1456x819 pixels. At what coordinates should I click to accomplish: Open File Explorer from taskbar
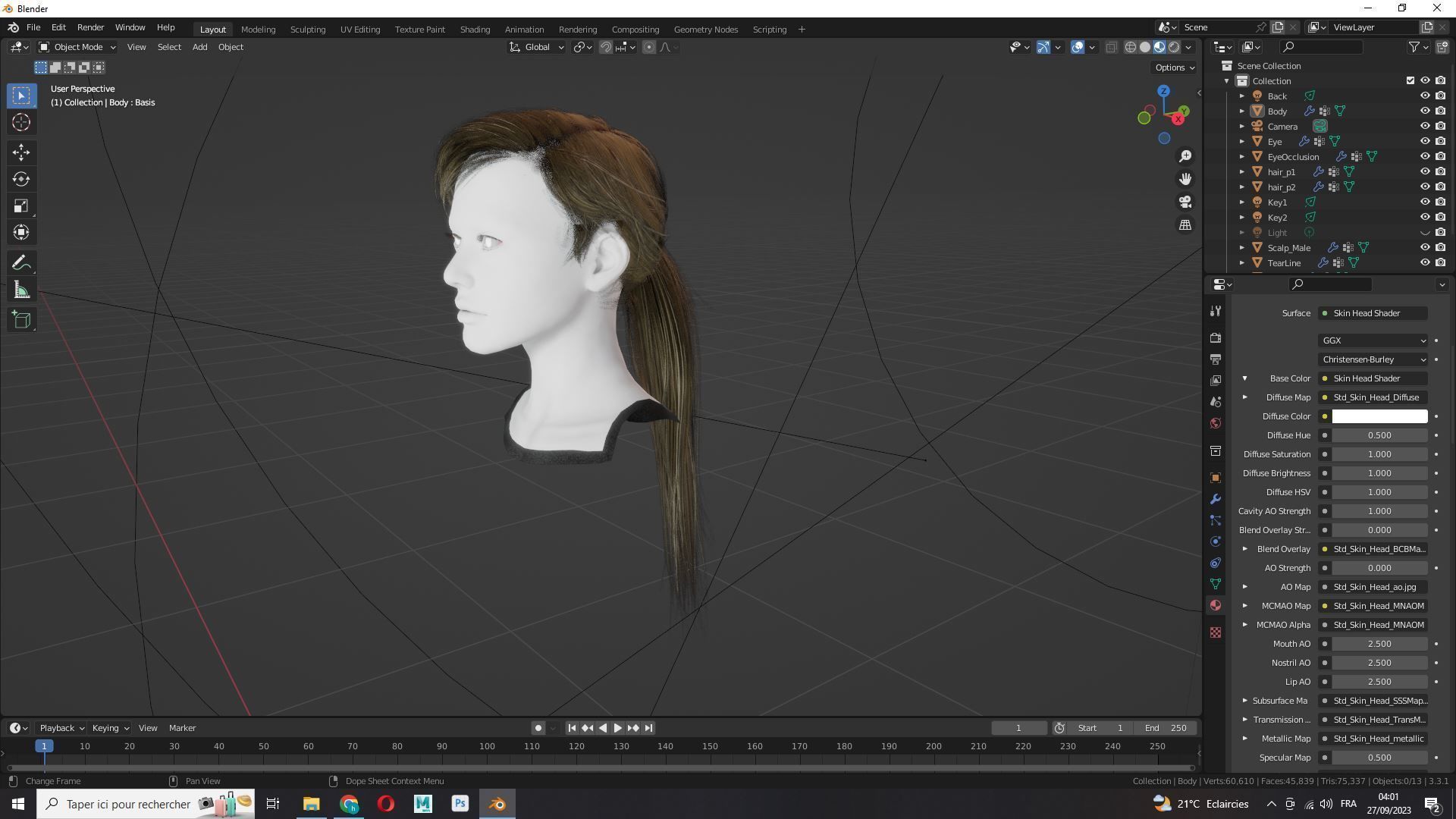(312, 804)
